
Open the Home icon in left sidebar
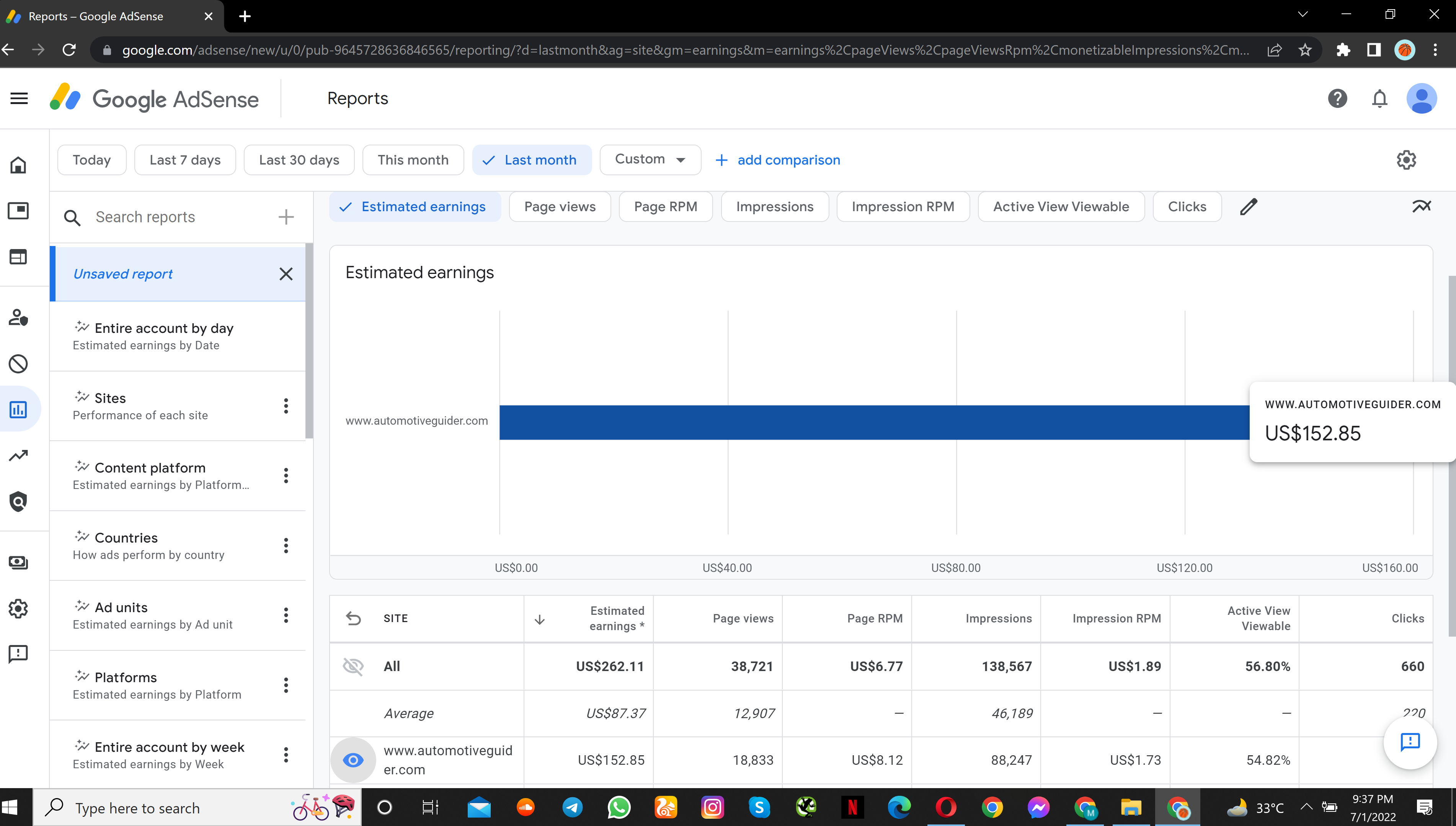click(x=18, y=165)
